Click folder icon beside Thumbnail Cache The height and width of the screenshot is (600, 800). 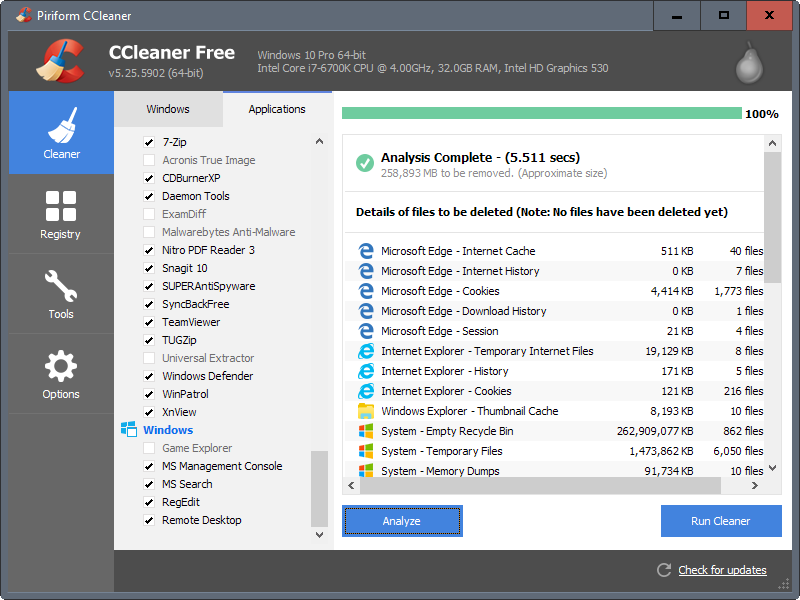click(x=365, y=411)
